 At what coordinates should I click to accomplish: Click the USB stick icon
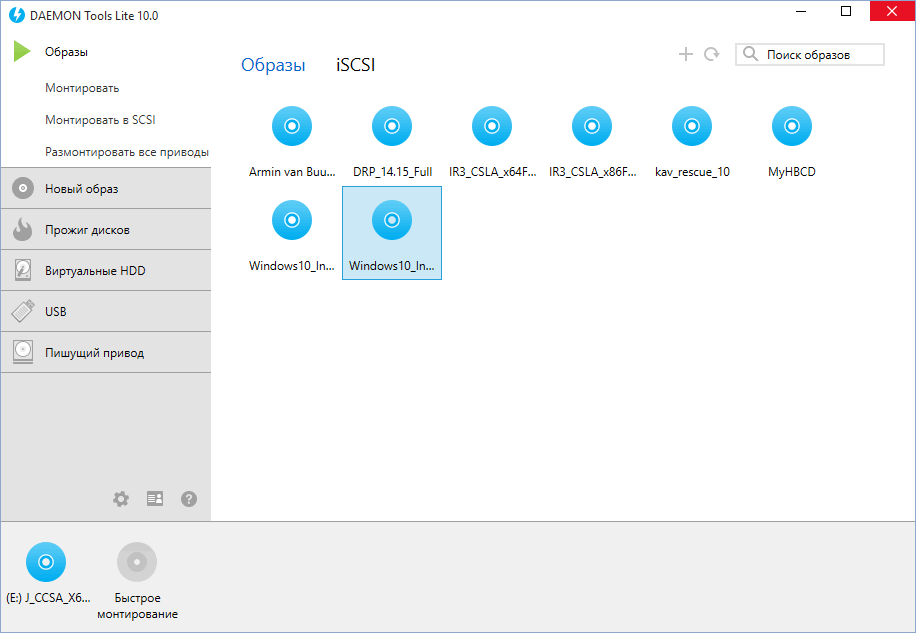23,311
